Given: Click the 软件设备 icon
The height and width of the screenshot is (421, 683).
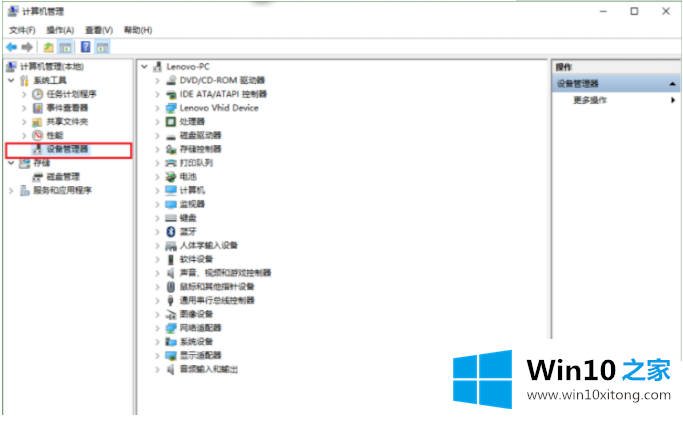Looking at the screenshot, I should [171, 259].
